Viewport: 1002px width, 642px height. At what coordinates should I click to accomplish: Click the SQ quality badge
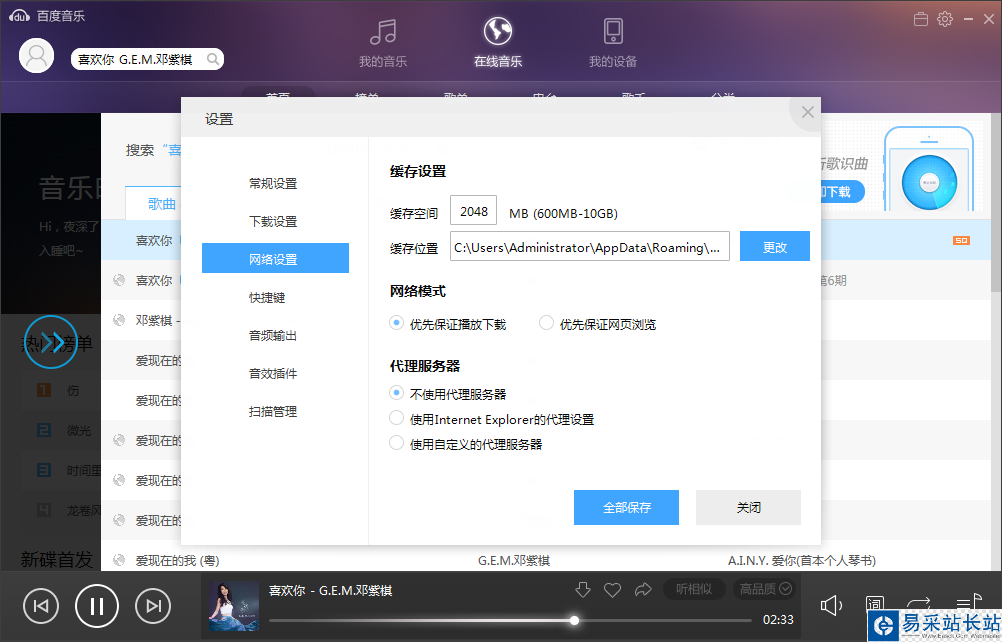(x=961, y=240)
